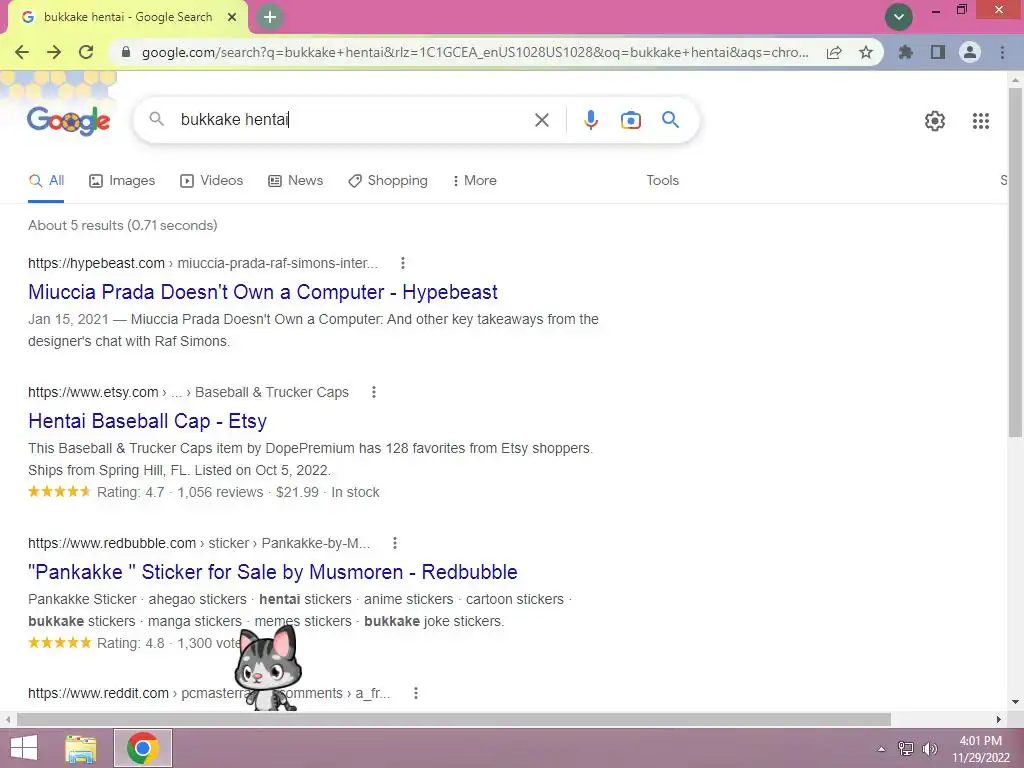This screenshot has height=768, width=1024.
Task: Open File Explorer from the taskbar
Action: [81, 749]
